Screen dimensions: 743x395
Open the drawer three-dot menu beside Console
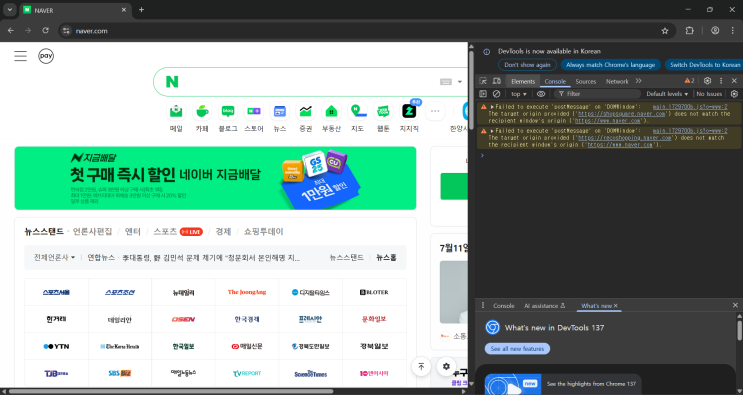[483, 305]
